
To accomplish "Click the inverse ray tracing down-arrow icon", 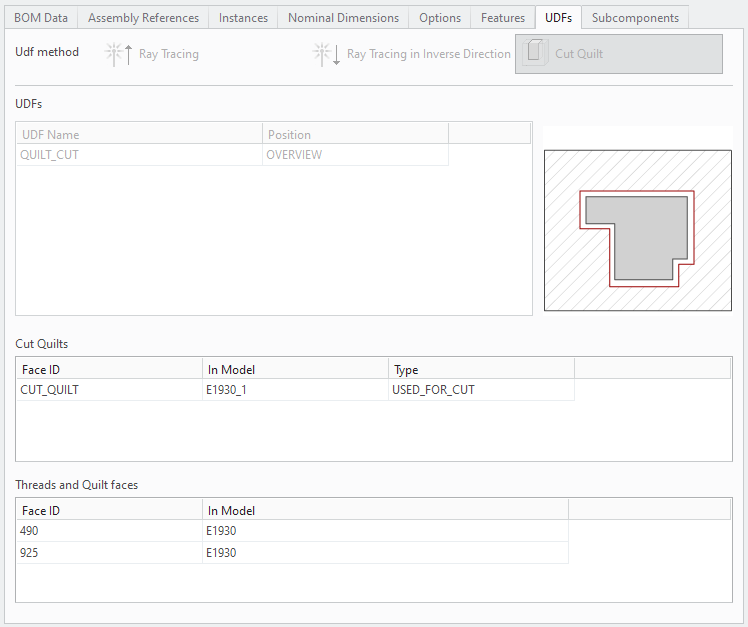I will 327,54.
